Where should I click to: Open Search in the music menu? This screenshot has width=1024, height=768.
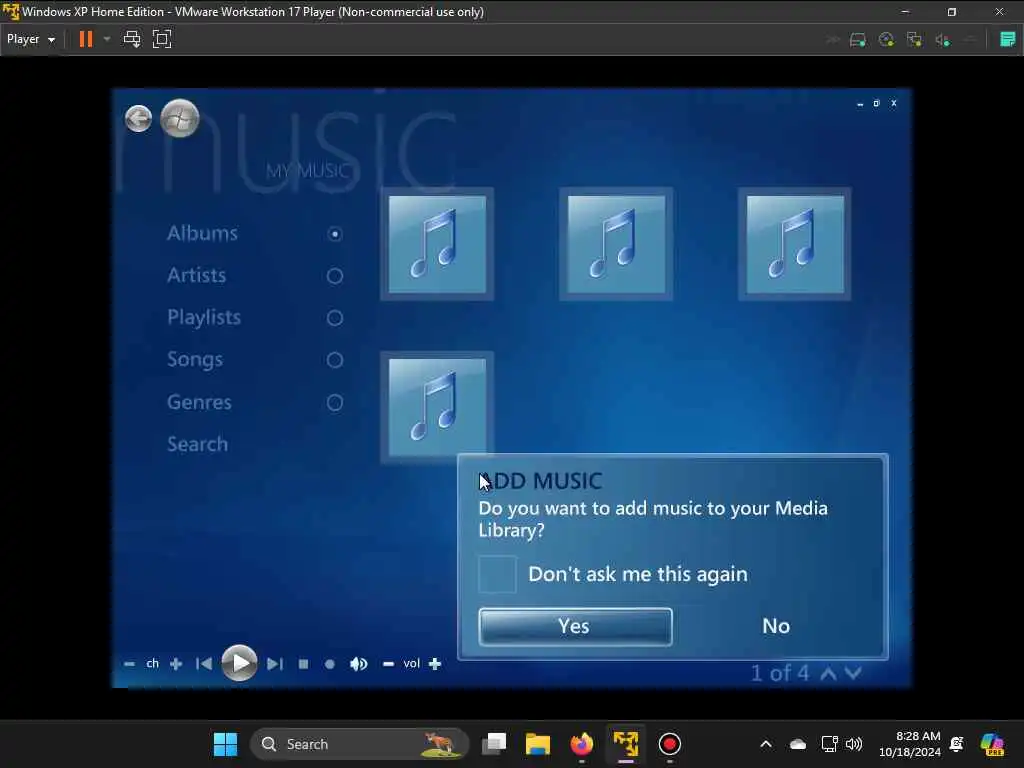coord(197,444)
